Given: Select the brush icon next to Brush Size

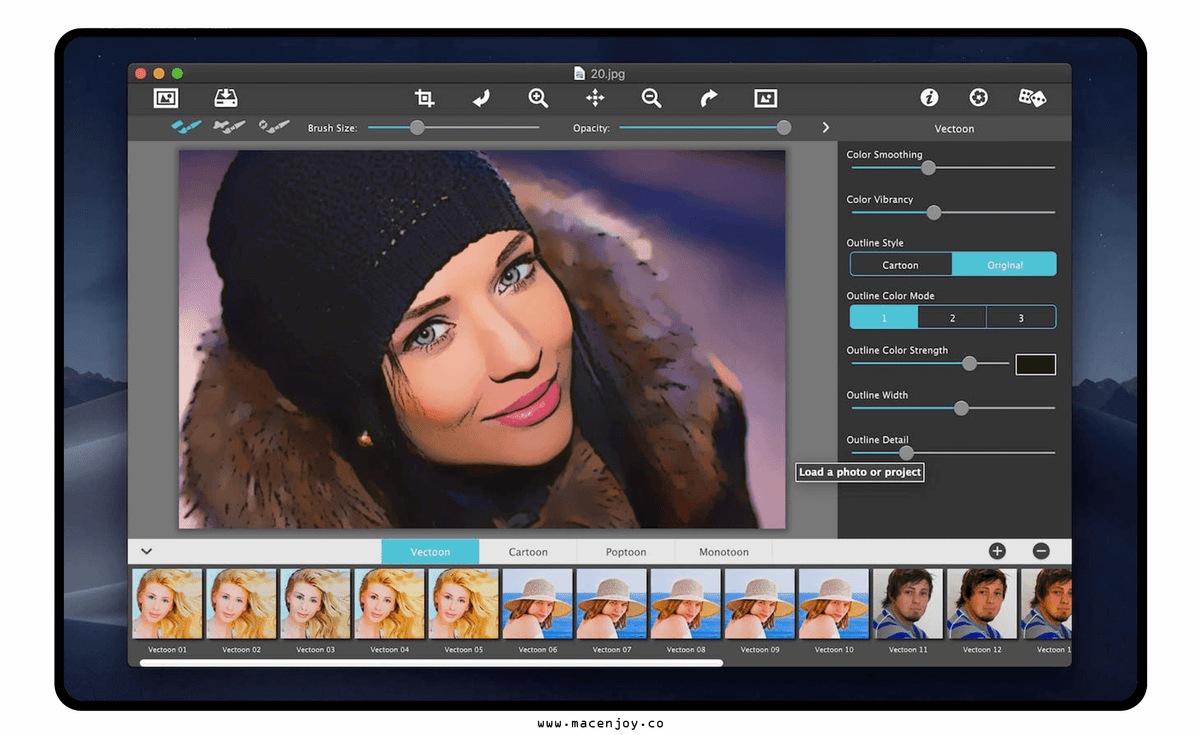Looking at the screenshot, I should pos(274,127).
